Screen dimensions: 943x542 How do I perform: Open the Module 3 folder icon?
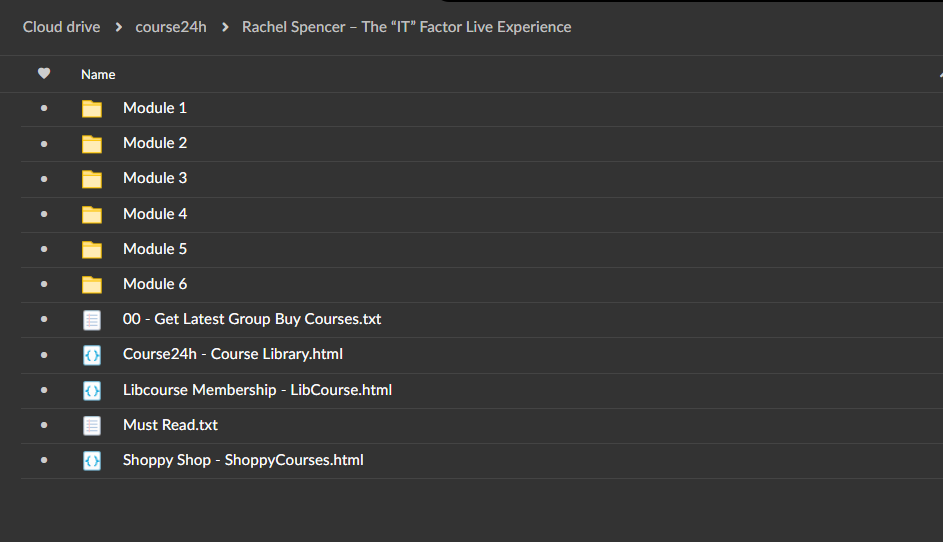91,179
